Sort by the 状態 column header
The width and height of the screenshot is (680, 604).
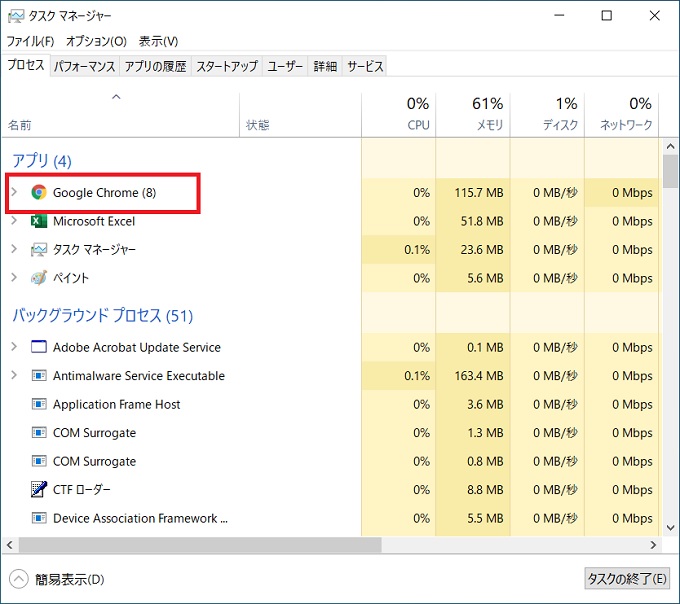point(300,115)
